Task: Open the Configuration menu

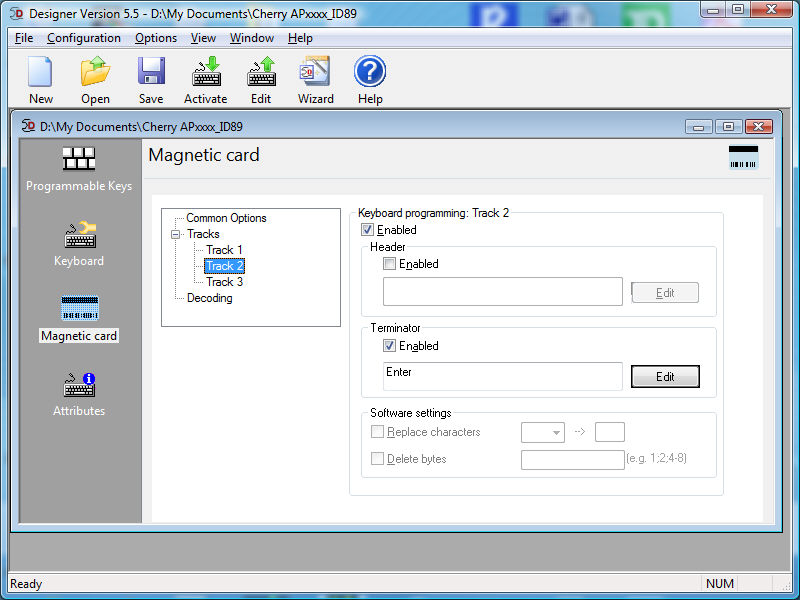Action: pyautogui.click(x=84, y=38)
